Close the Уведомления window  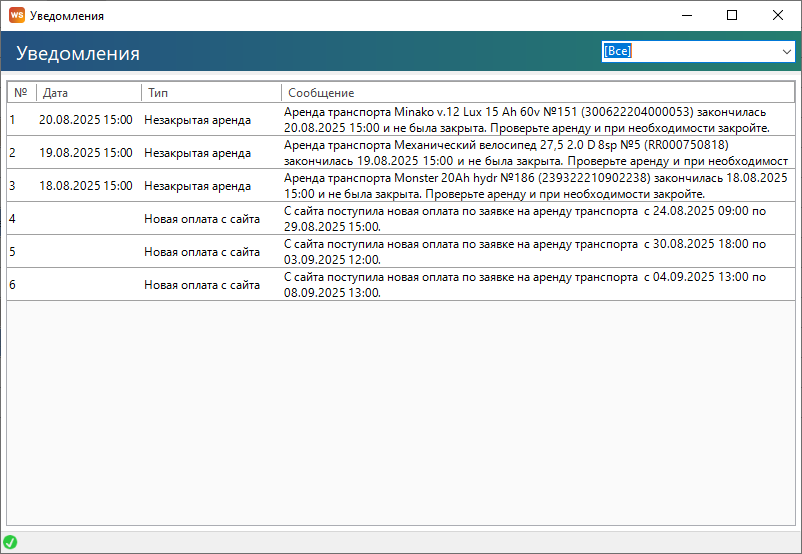778,16
